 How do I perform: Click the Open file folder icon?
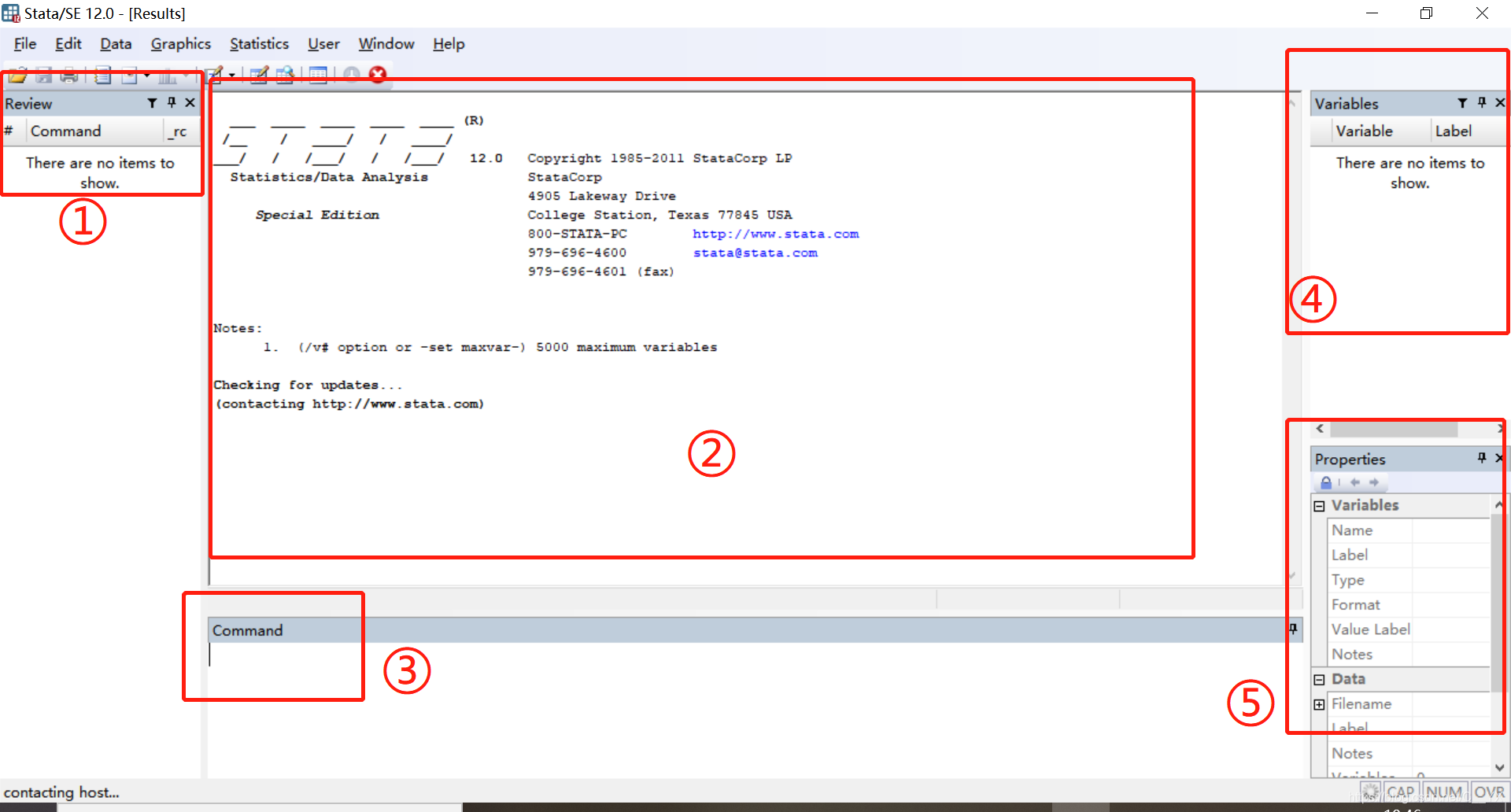tap(17, 75)
